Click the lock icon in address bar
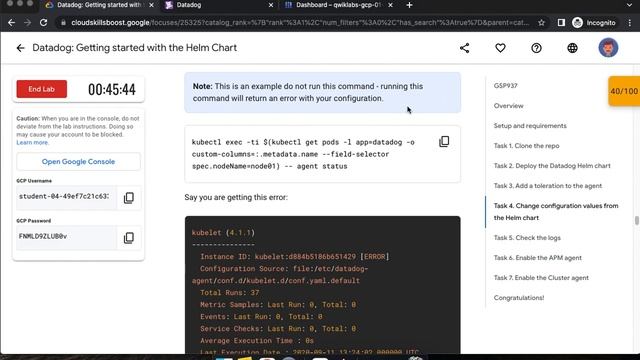Image resolution: width=640 pixels, height=360 pixels. (63, 23)
